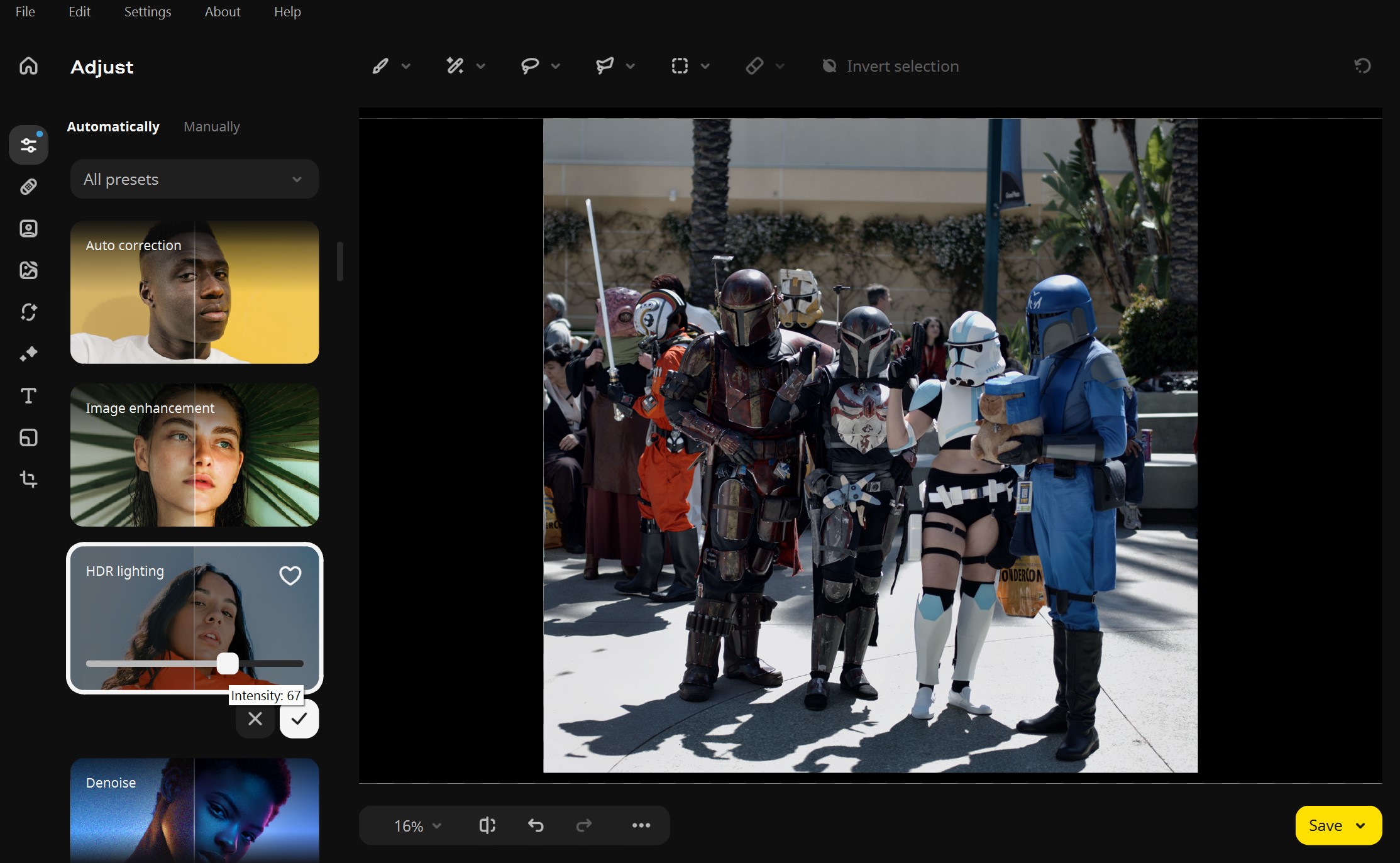The width and height of the screenshot is (1400, 863).
Task: Toggle before/after compare view icon
Action: point(487,825)
